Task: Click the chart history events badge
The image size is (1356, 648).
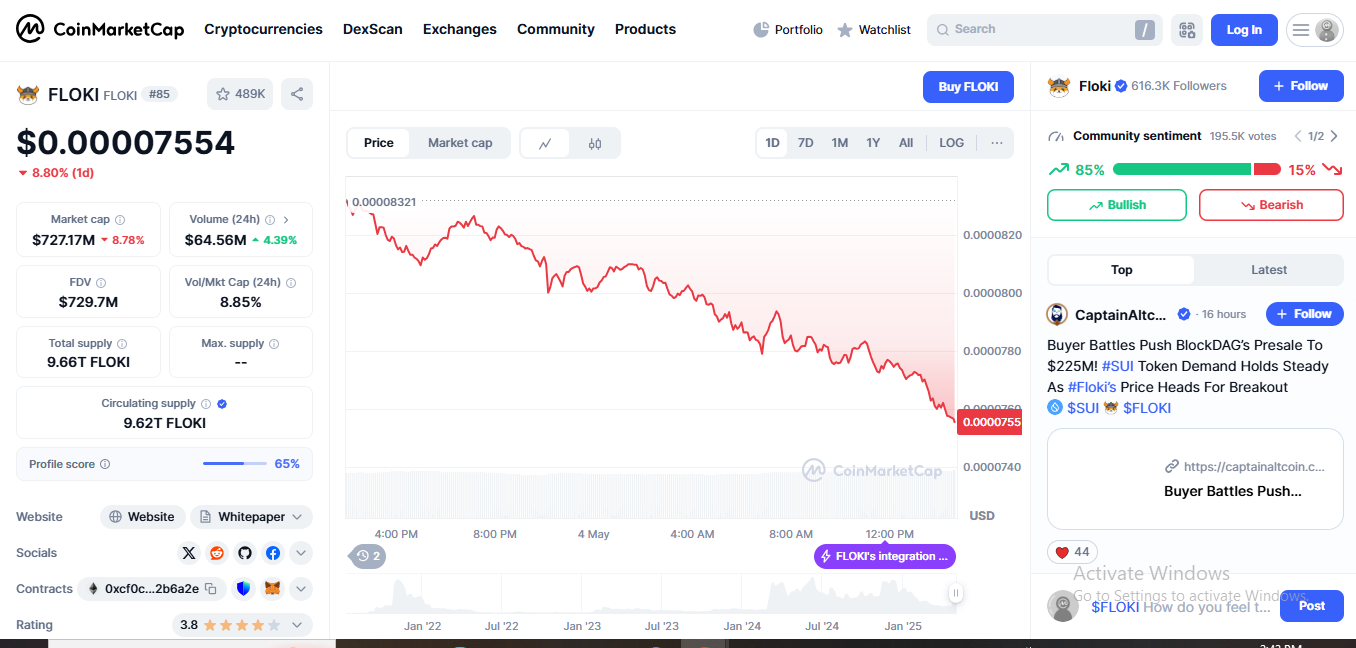Action: (x=367, y=556)
